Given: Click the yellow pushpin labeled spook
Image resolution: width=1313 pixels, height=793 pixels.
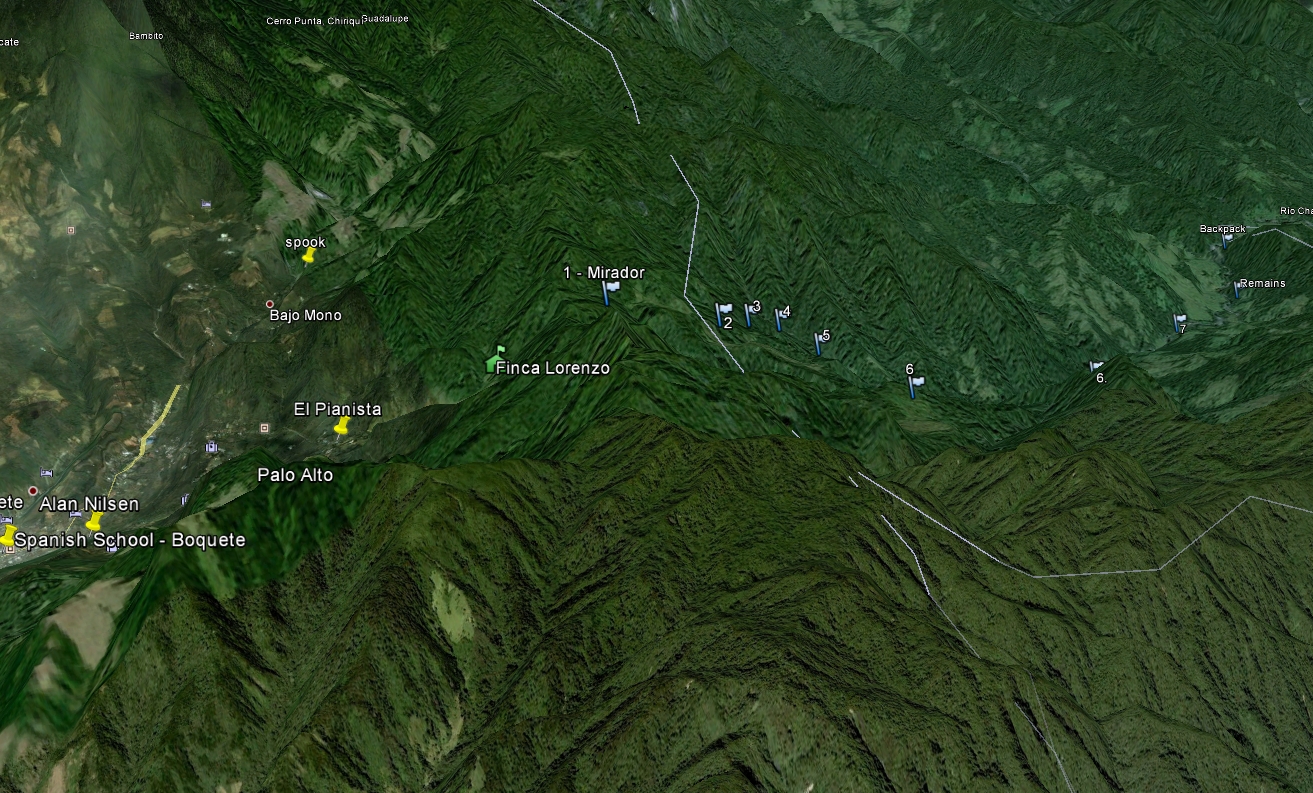Looking at the screenshot, I should (309, 256).
